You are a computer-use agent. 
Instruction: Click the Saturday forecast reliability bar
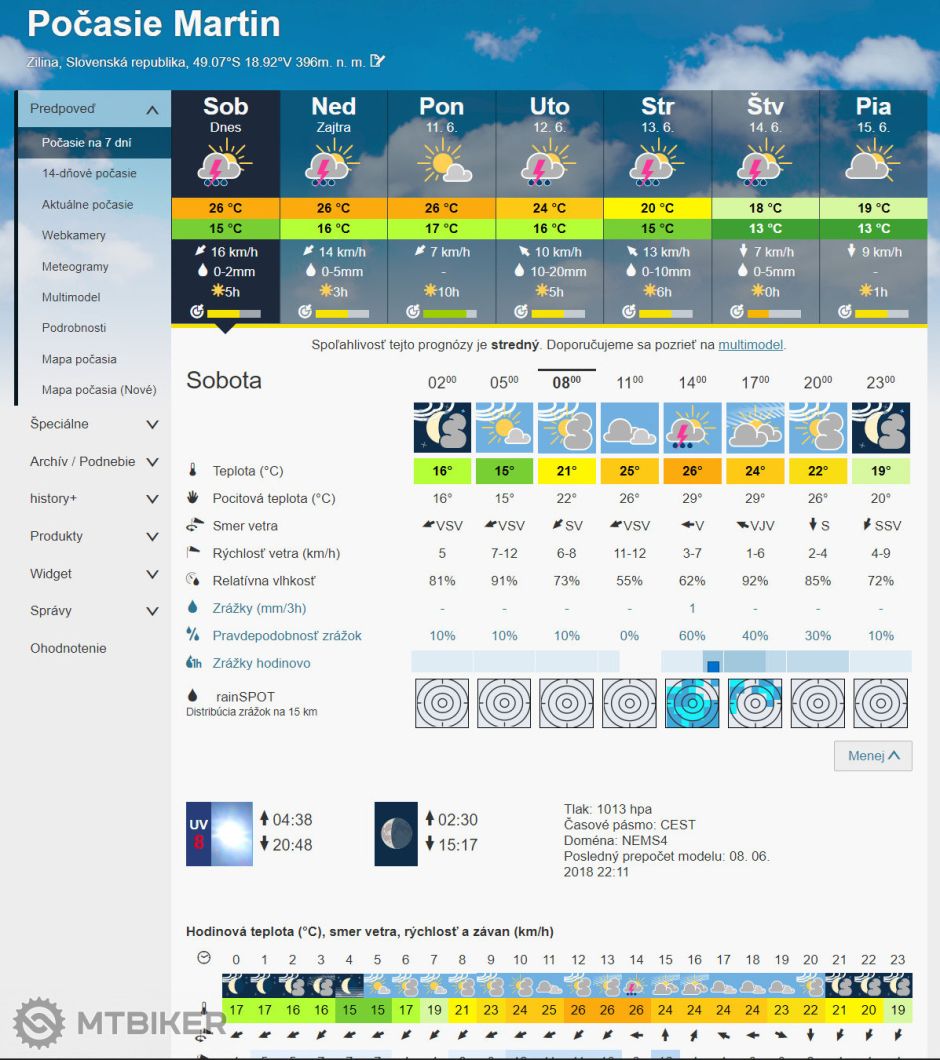(x=236, y=313)
